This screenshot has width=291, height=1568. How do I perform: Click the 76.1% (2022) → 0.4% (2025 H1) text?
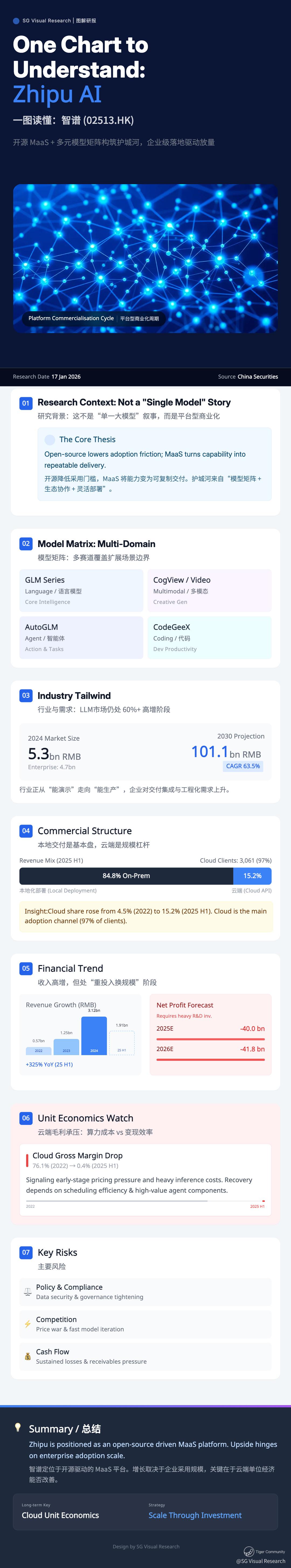tap(75, 1166)
